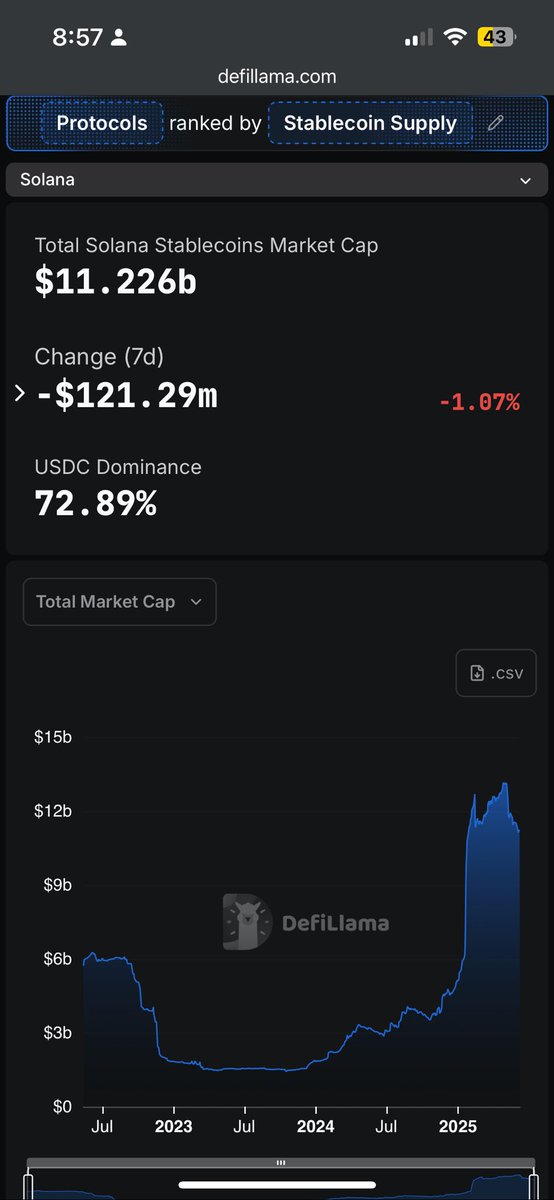Tap the DefiLlama llama logo watermark
The height and width of the screenshot is (1200, 554).
coord(247,922)
